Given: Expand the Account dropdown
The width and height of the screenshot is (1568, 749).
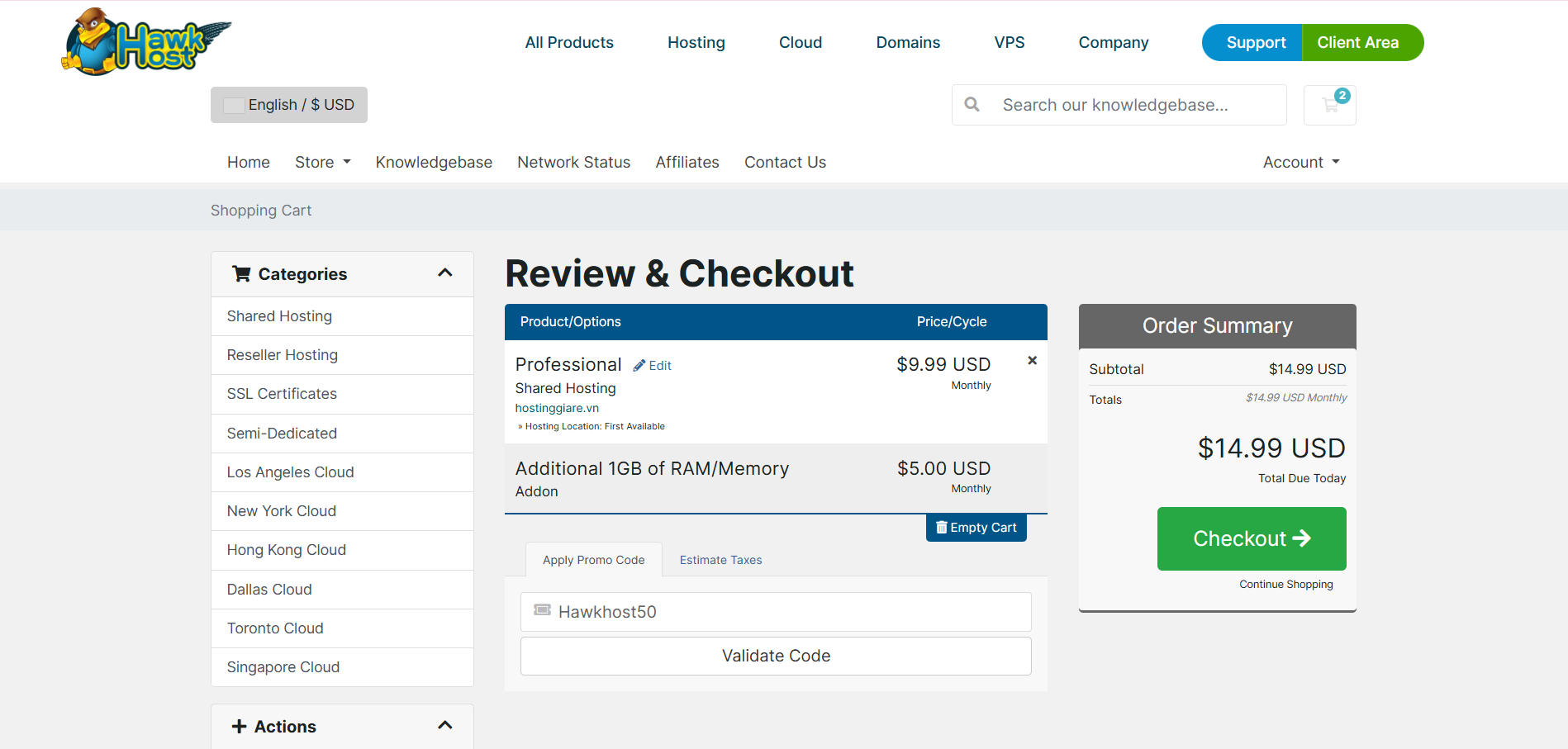Looking at the screenshot, I should click(1300, 163).
